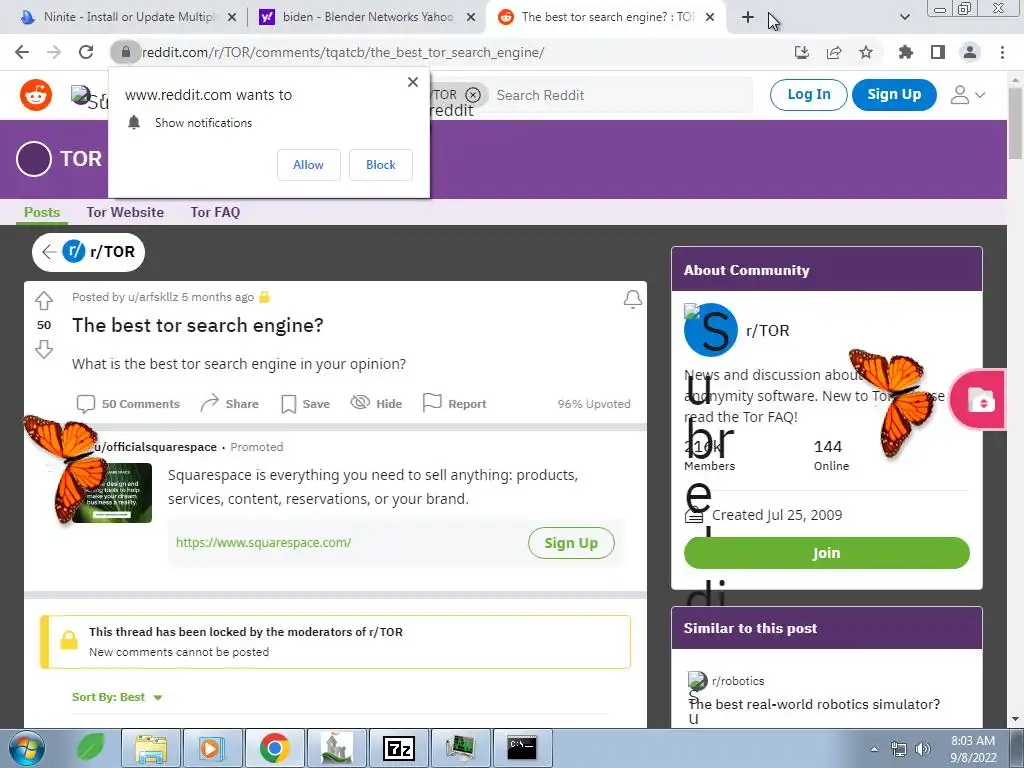
Task: Click Squarespace ad Sign Up button
Action: point(571,543)
